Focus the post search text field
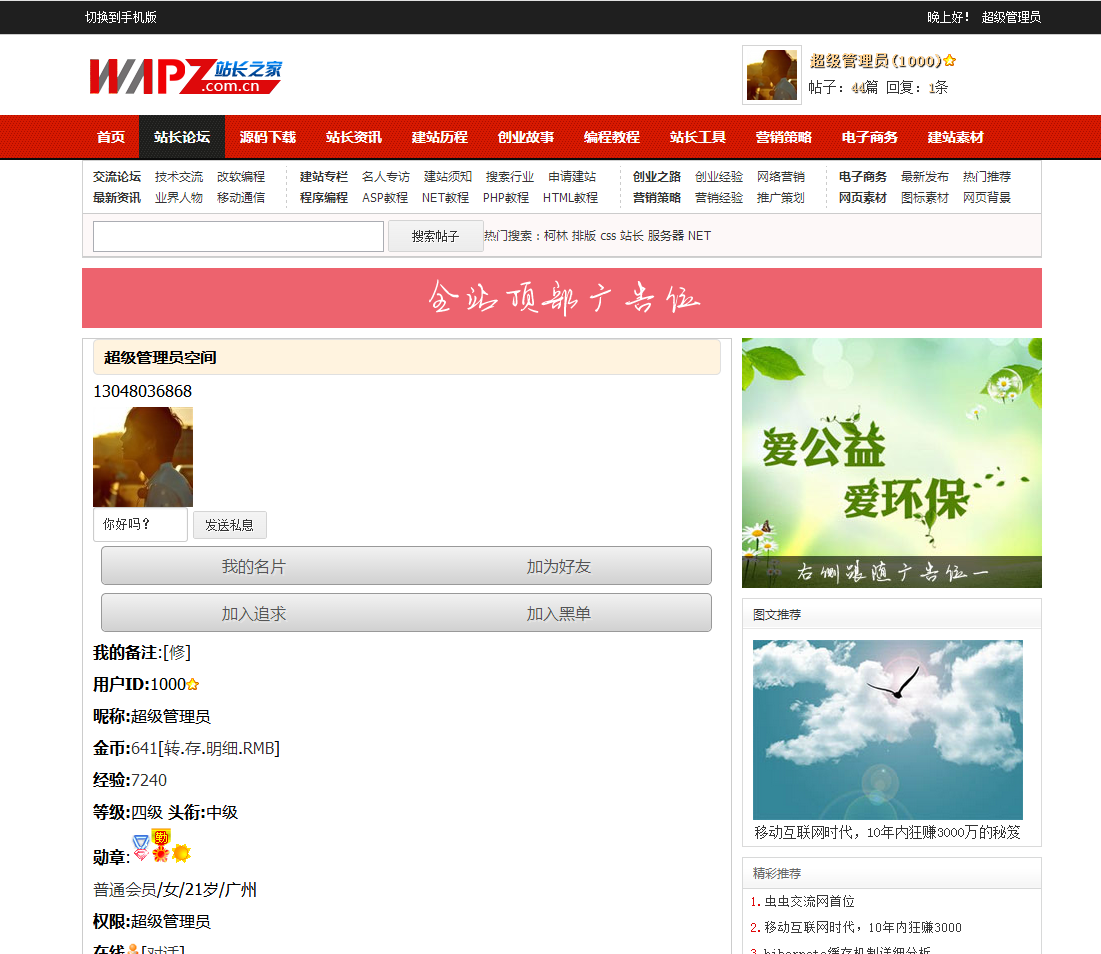This screenshot has width=1101, height=954. pyautogui.click(x=238, y=236)
